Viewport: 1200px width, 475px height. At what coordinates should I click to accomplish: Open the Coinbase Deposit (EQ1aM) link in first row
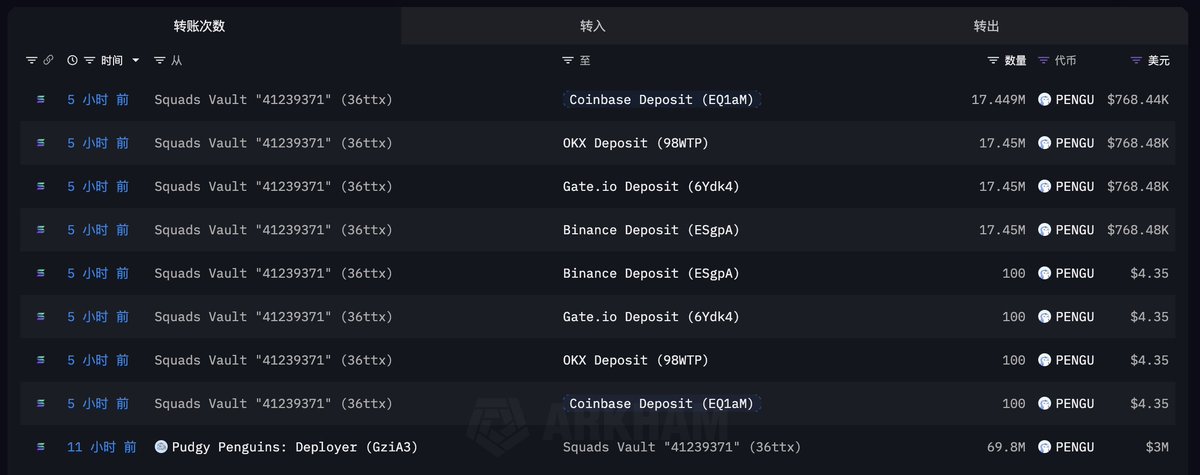661,99
